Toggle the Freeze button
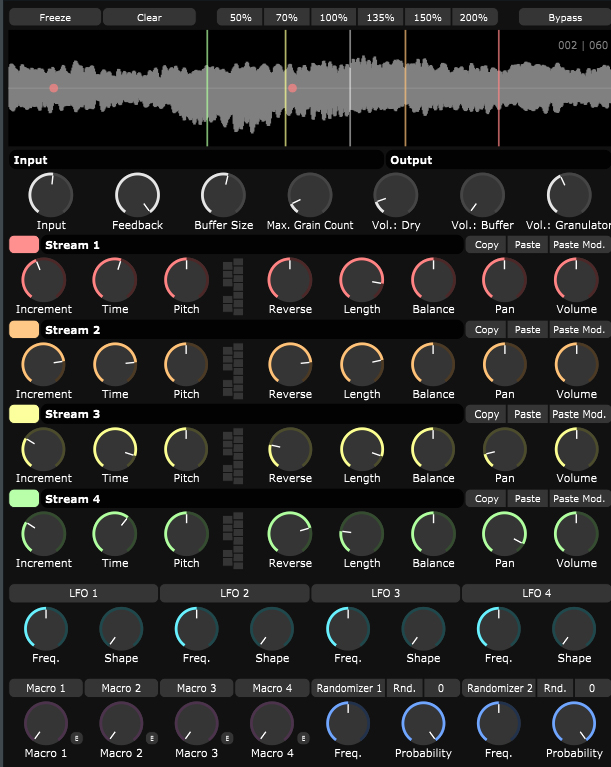 coord(55,18)
